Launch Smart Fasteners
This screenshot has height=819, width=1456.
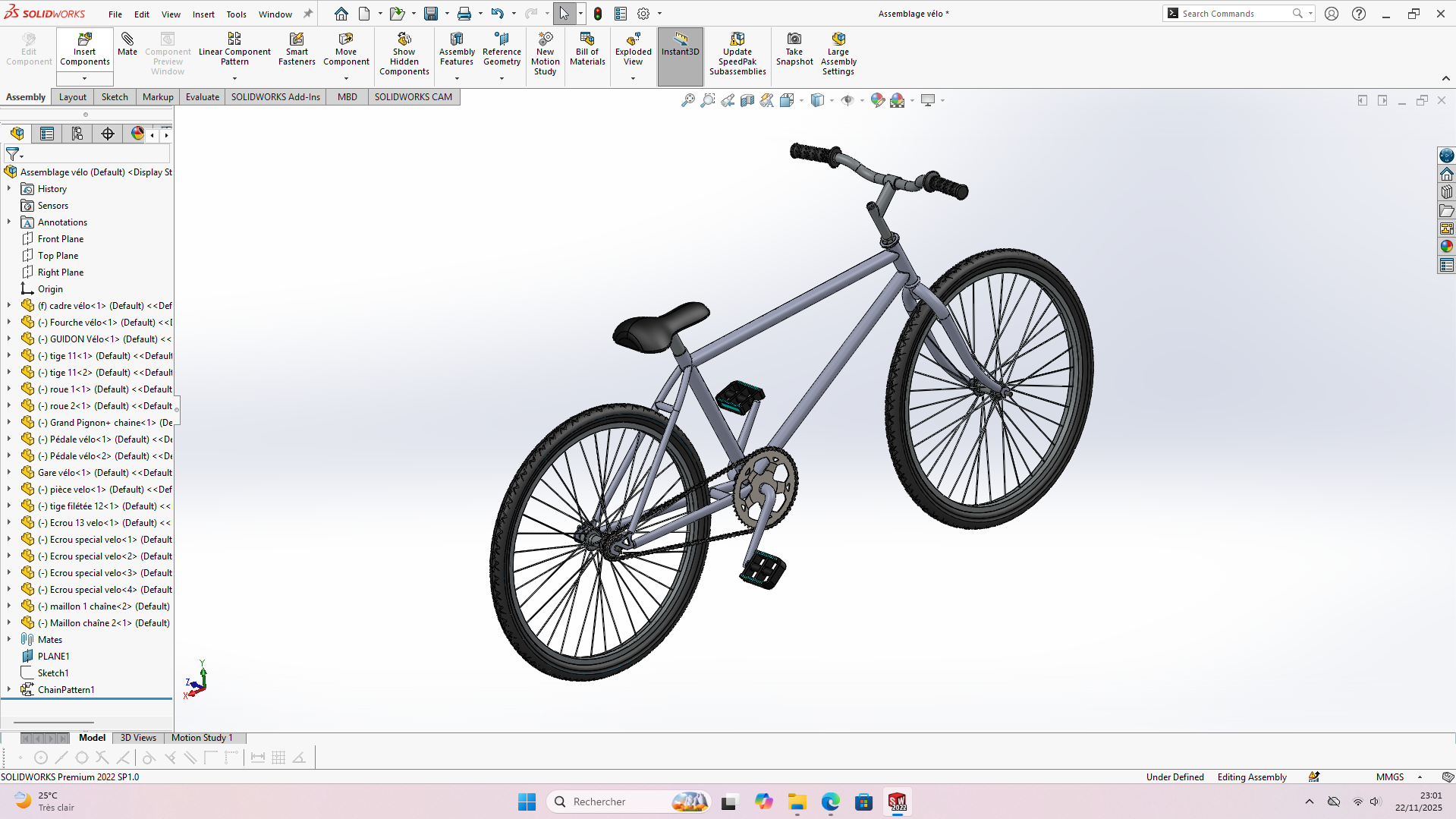(297, 49)
